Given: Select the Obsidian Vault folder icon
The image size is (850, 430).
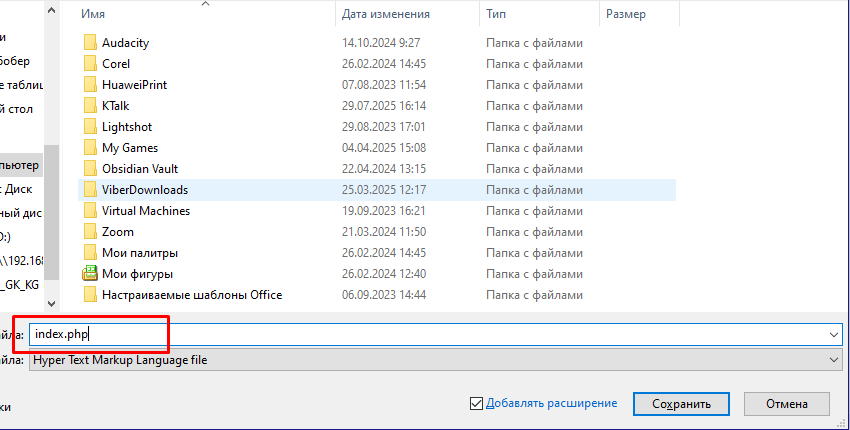Looking at the screenshot, I should pyautogui.click(x=90, y=169).
